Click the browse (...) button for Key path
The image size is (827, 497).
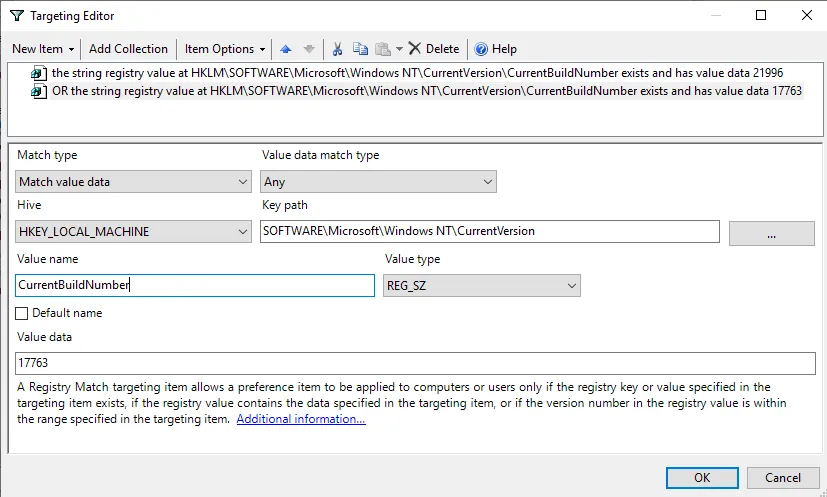coord(771,233)
